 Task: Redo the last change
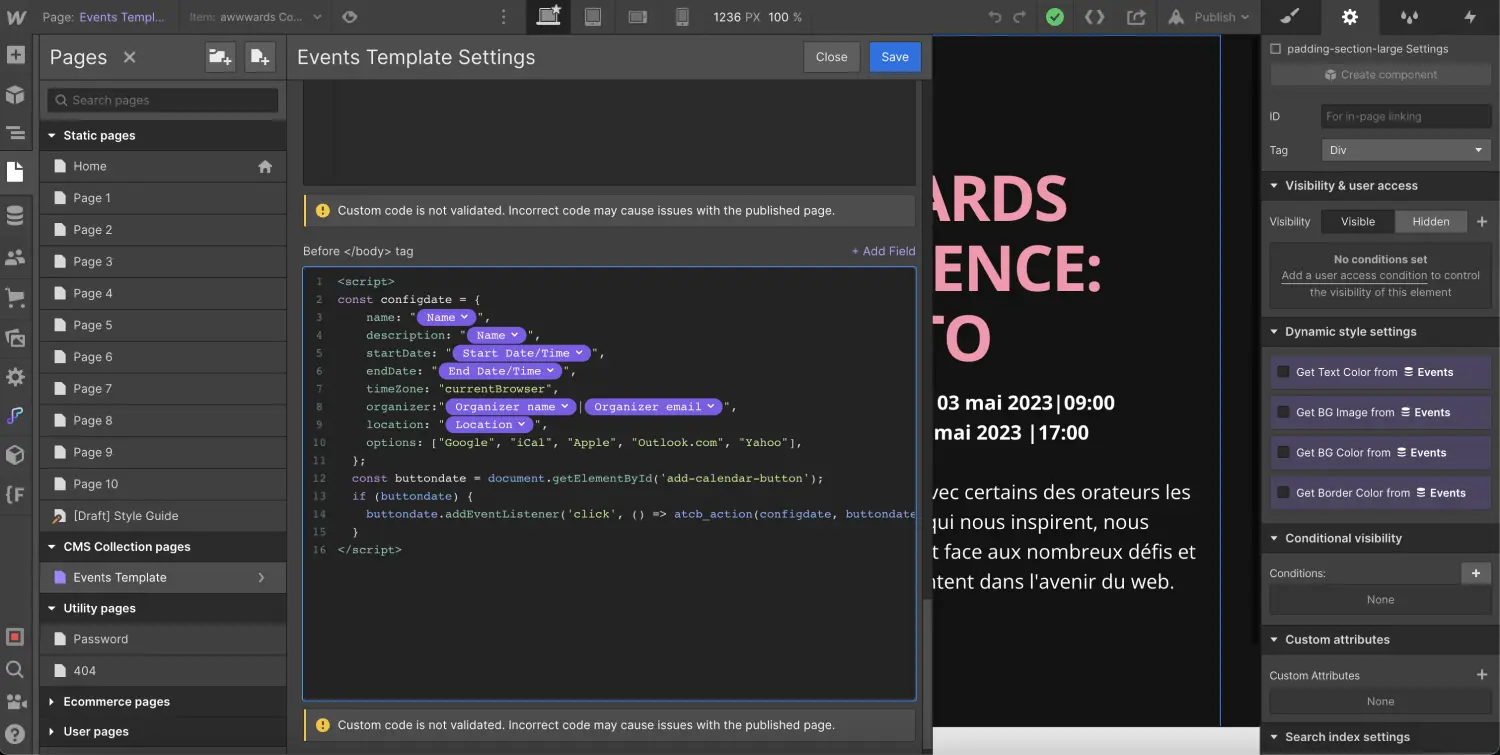coord(1019,17)
